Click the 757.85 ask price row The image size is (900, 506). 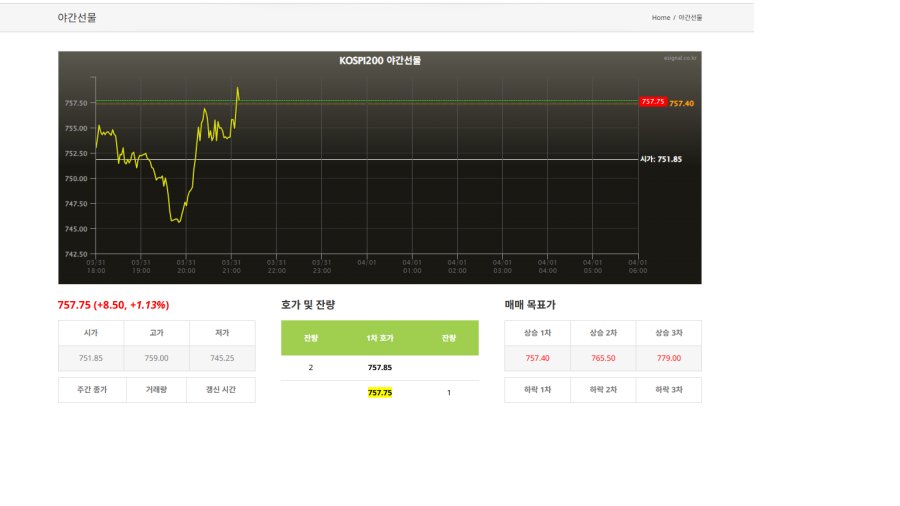click(380, 368)
